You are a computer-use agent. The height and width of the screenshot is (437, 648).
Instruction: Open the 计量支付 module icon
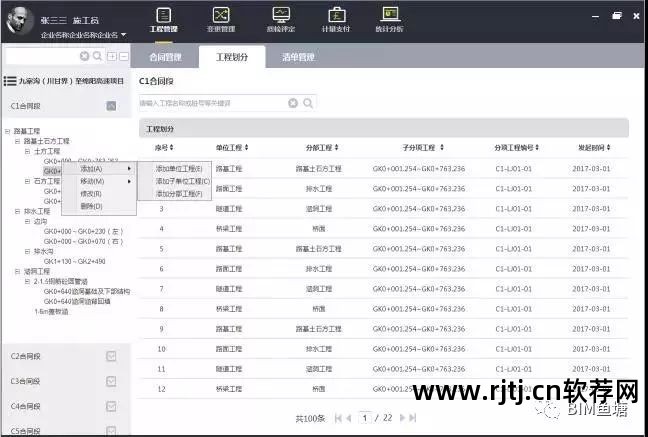point(338,20)
